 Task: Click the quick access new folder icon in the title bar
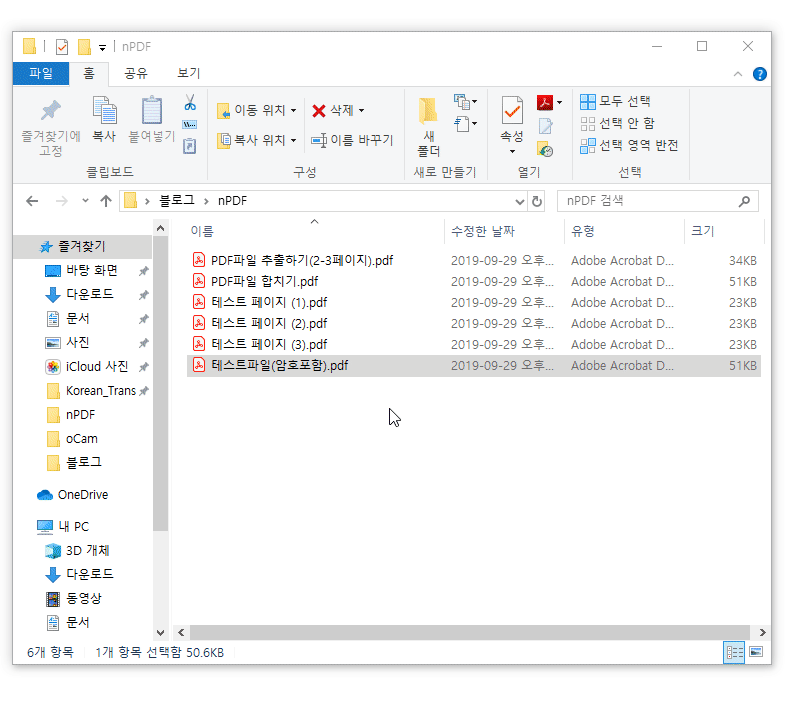pyautogui.click(x=84, y=47)
